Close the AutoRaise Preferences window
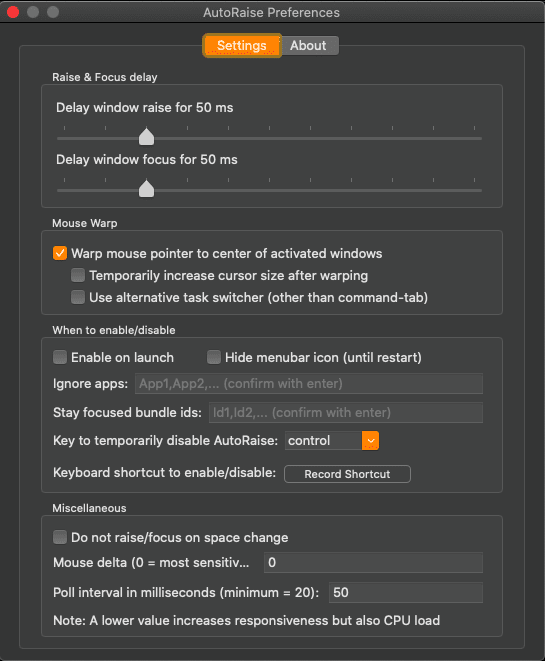 pyautogui.click(x=13, y=12)
